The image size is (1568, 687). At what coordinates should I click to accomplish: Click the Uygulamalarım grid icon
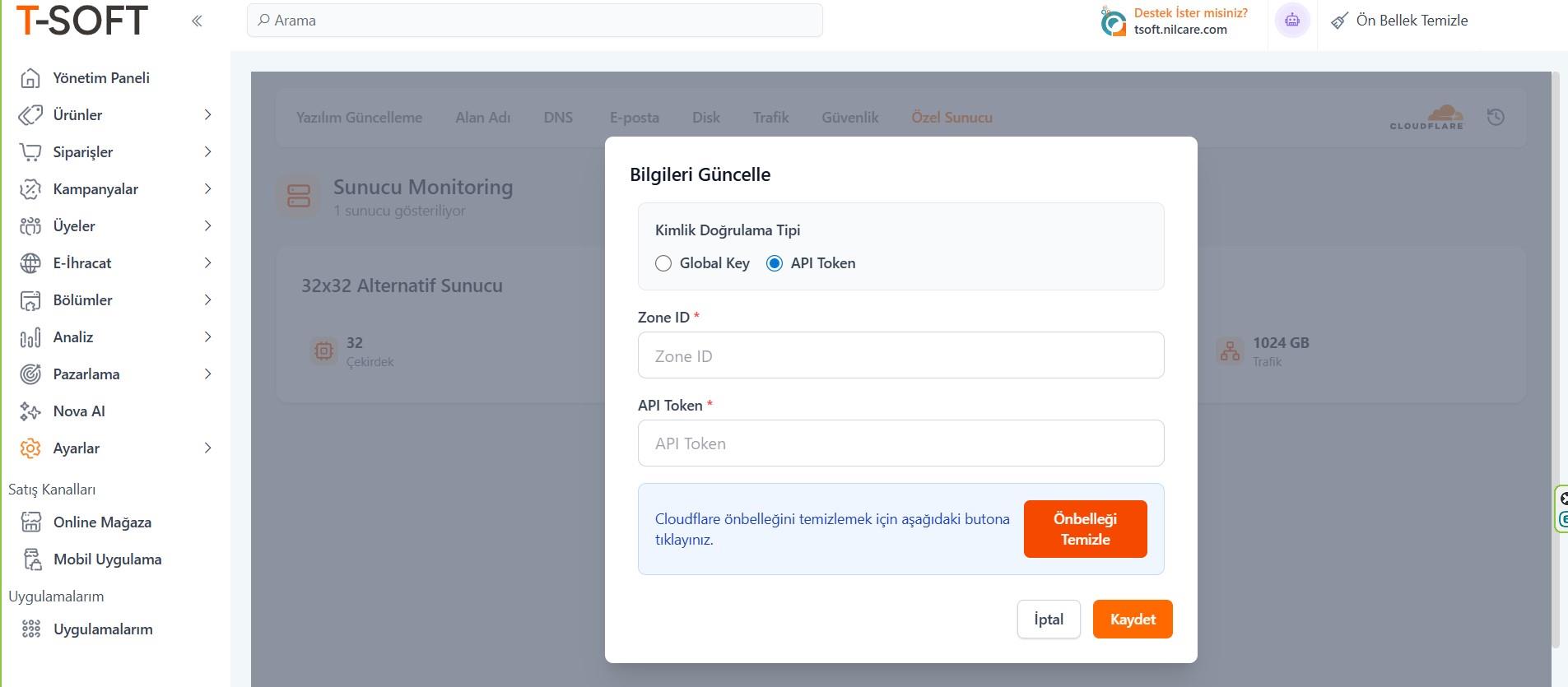[x=31, y=629]
